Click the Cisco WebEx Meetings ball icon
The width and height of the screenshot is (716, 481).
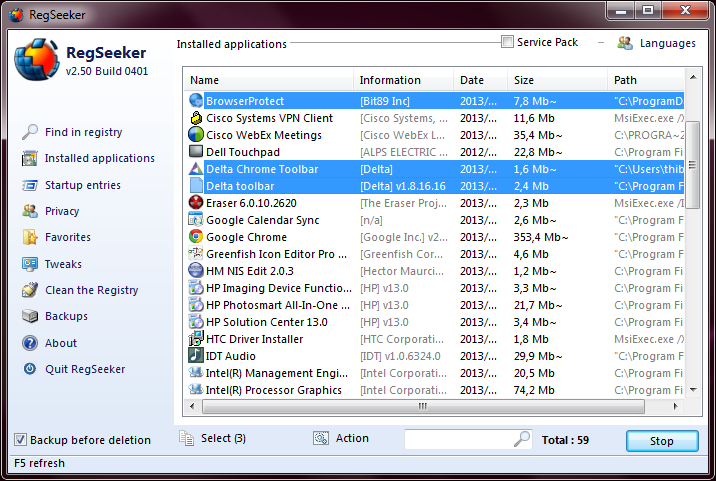pyautogui.click(x=196, y=135)
